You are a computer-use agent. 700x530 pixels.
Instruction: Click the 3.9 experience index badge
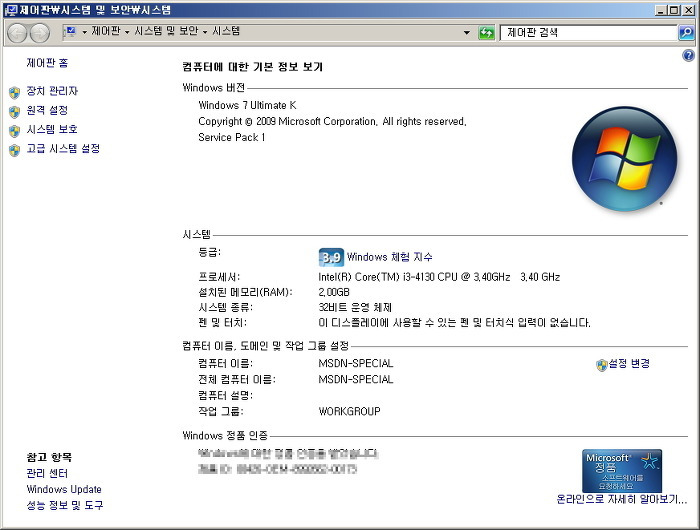click(x=331, y=257)
